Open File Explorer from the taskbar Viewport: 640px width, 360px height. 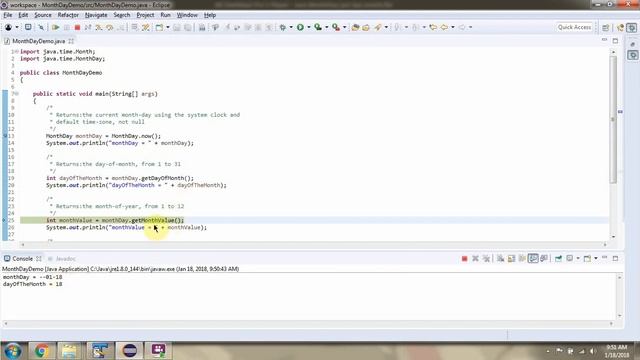click(x=69, y=351)
